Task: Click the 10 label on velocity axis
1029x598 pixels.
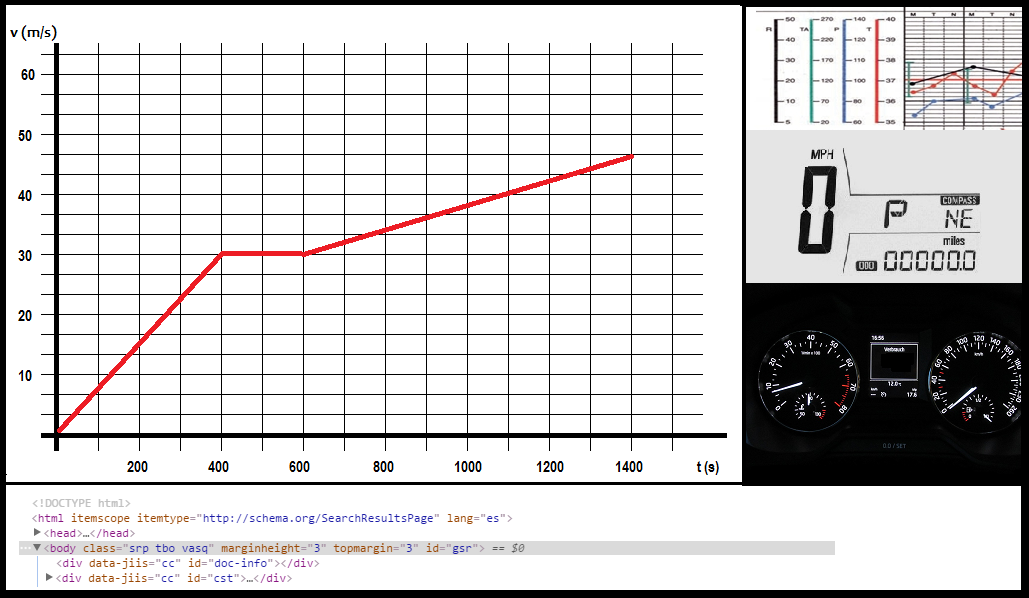Action: [25, 375]
